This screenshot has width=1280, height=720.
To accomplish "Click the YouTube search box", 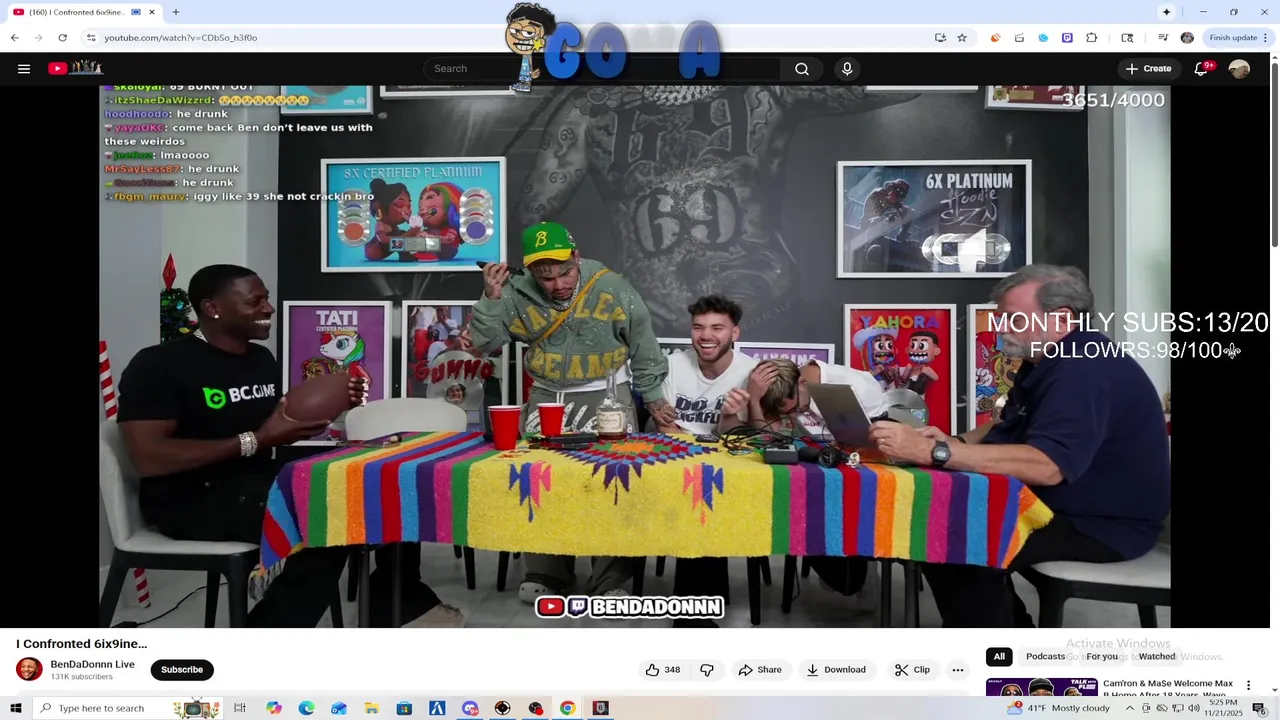I will 604,68.
